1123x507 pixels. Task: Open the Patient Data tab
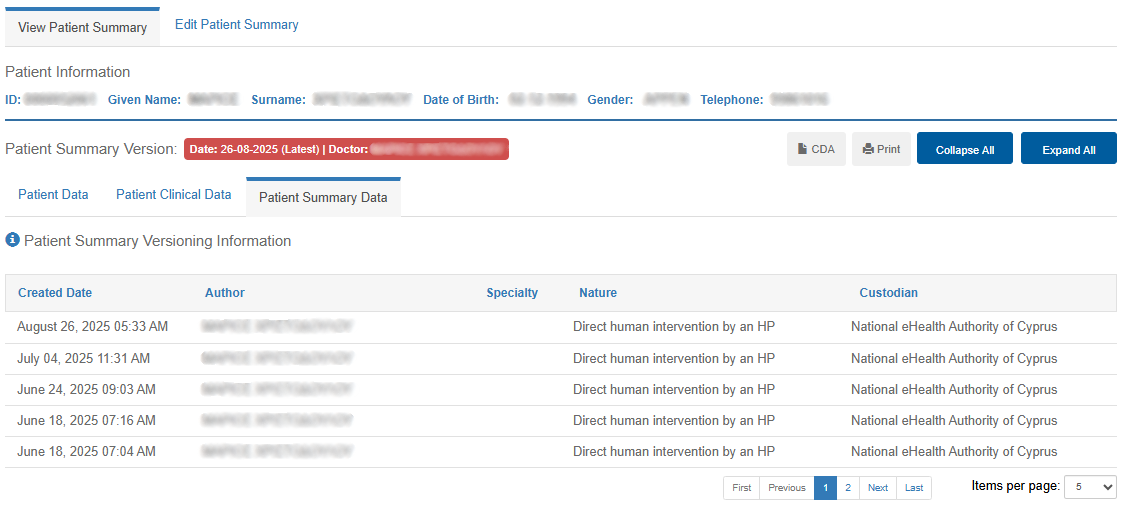click(x=53, y=195)
